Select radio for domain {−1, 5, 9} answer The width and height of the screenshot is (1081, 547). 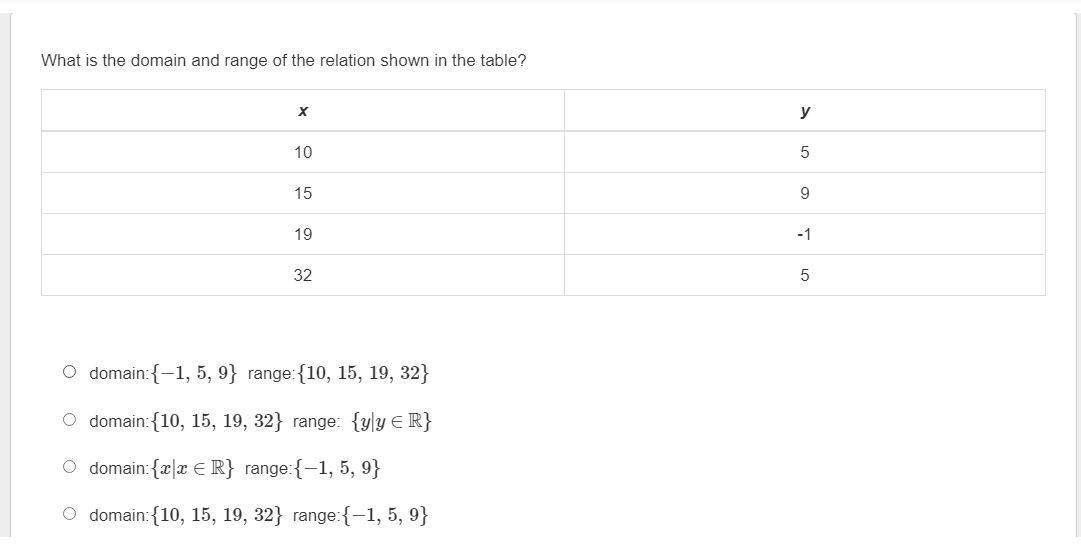(x=69, y=372)
